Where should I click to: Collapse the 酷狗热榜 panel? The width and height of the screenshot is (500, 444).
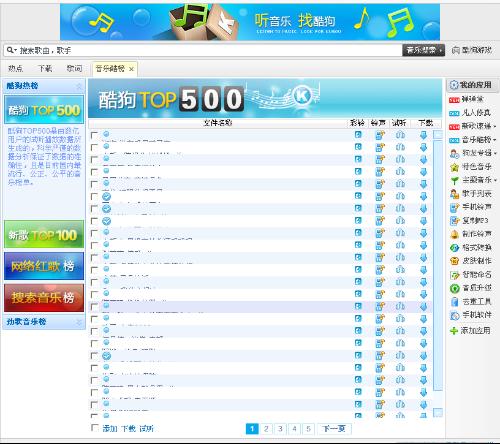[x=79, y=86]
